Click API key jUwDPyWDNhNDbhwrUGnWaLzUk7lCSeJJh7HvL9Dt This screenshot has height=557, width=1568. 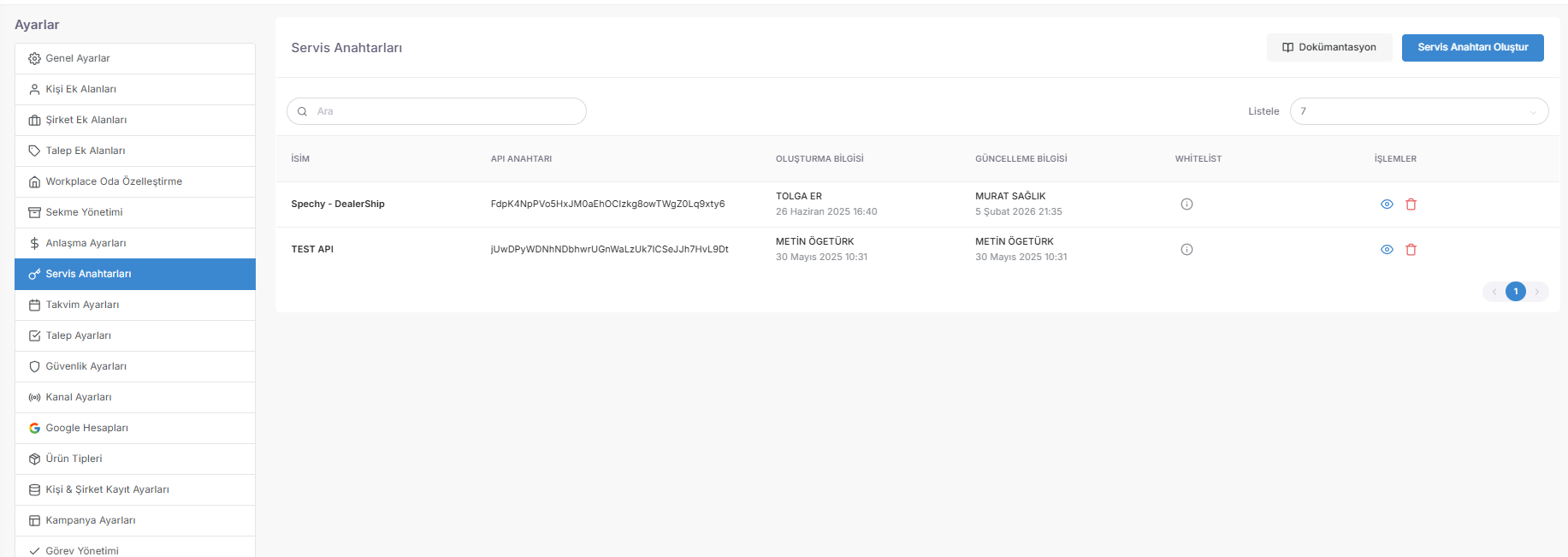point(609,250)
